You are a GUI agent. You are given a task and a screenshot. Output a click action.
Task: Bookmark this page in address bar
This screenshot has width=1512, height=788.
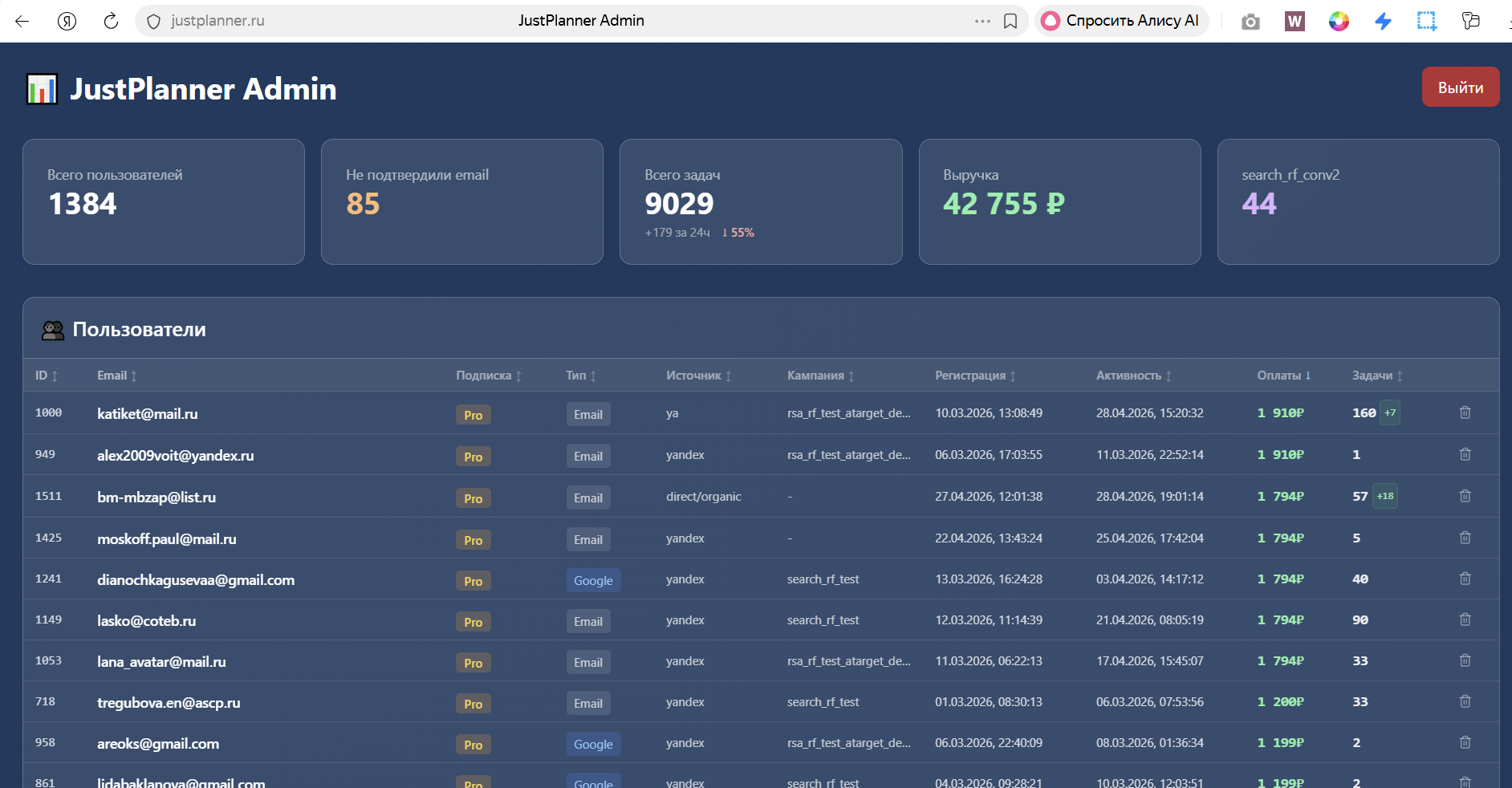[1010, 21]
